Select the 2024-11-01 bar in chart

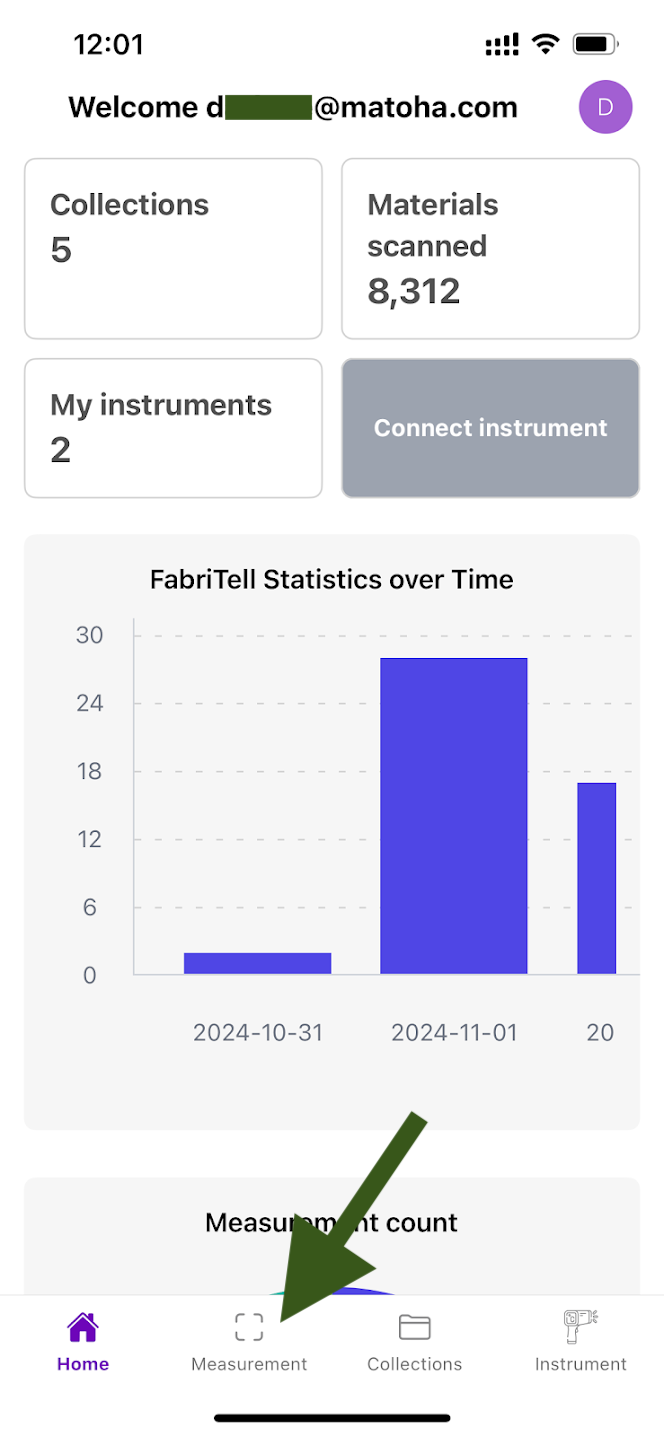(x=454, y=815)
